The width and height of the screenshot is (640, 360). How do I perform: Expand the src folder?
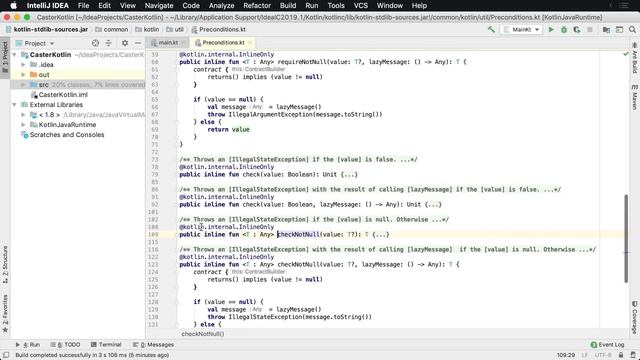point(23,84)
